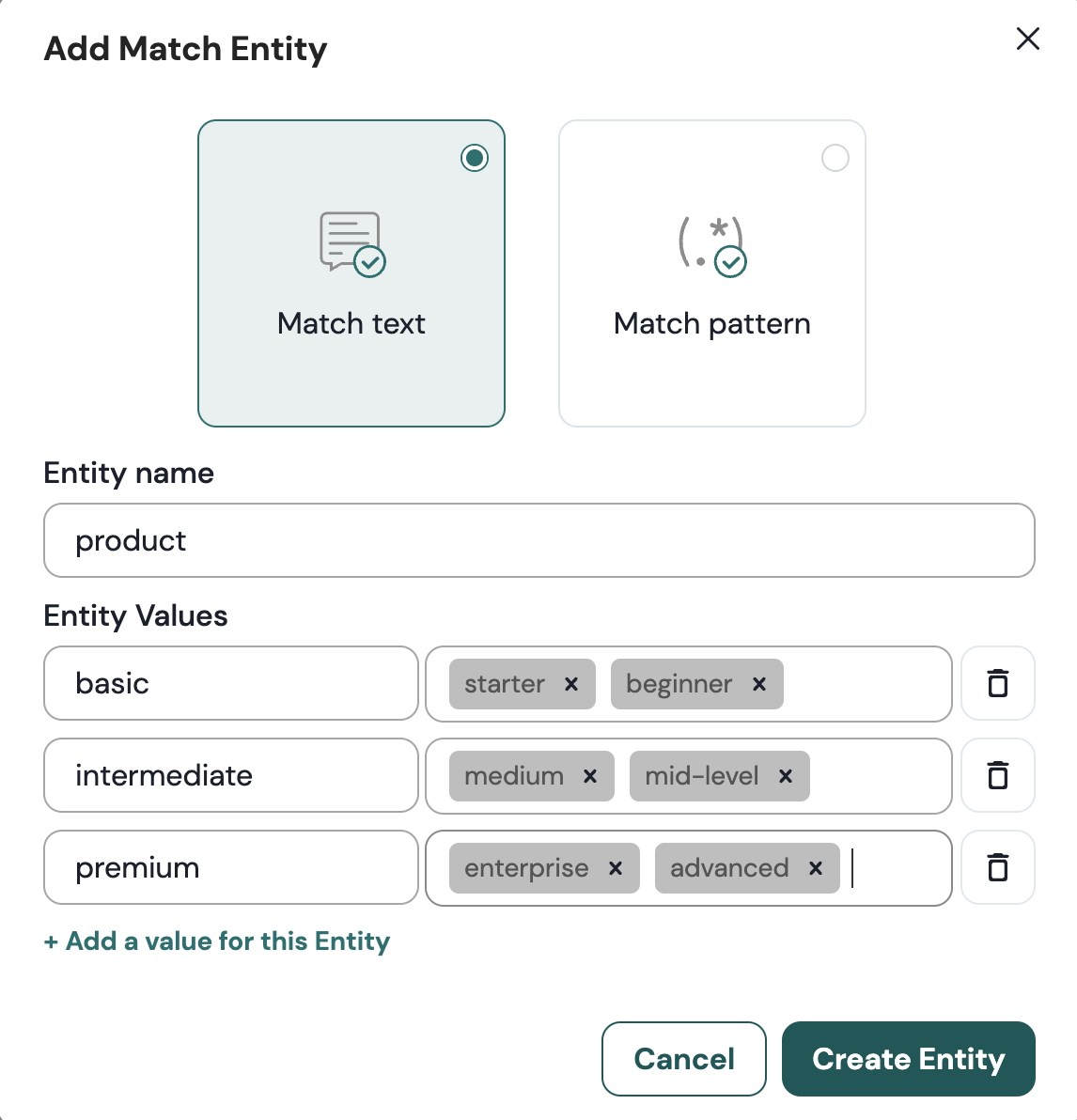Viewport: 1077px width, 1120px height.
Task: Remove the medium synonym tag
Action: coord(590,777)
